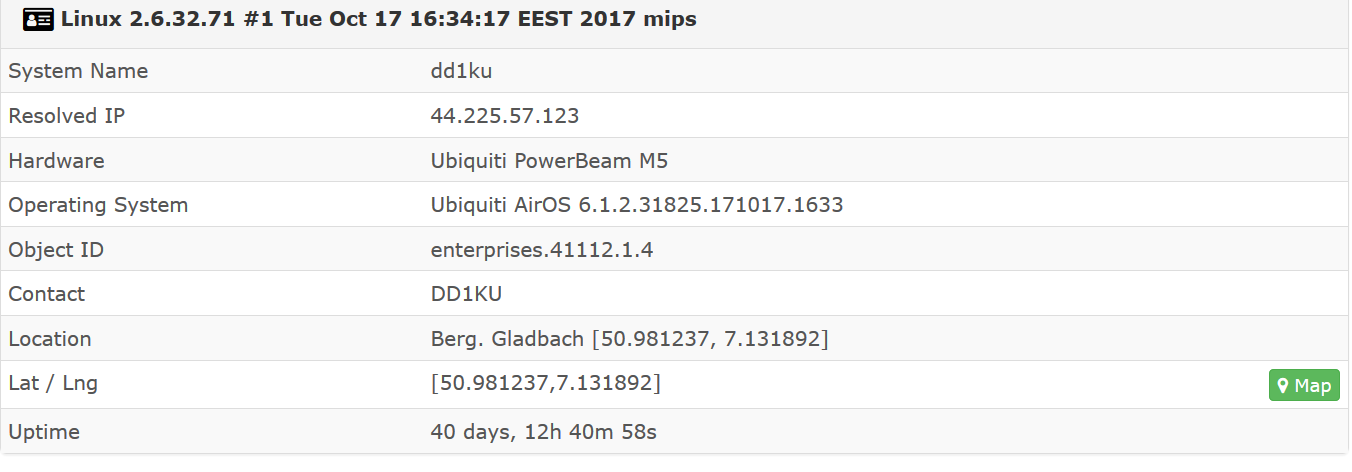Select the System Name value dd1ku
This screenshot has width=1352, height=472.
click(x=461, y=71)
